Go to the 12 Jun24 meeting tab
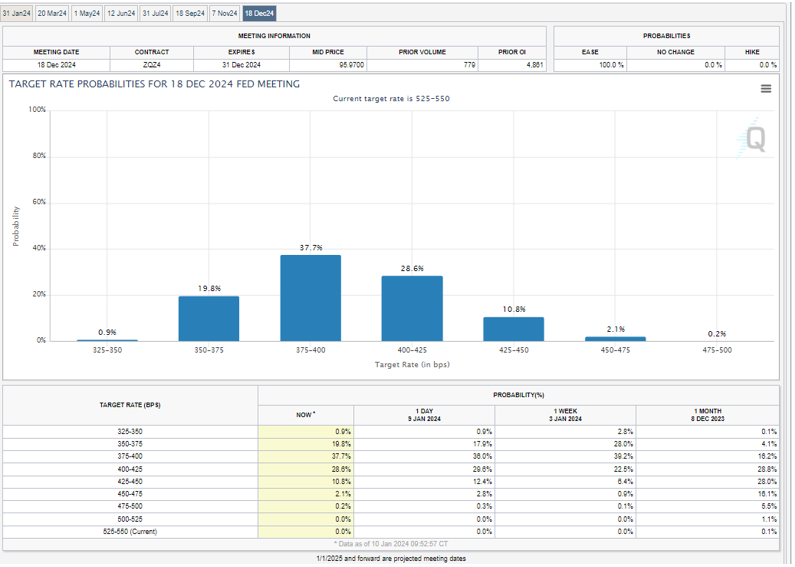Image resolution: width=795 pixels, height=567 pixels. pos(121,13)
